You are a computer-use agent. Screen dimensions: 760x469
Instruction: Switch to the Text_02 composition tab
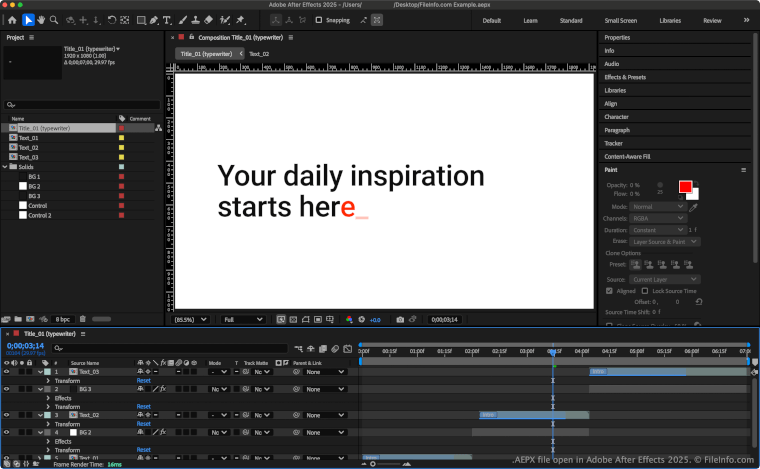[259, 53]
